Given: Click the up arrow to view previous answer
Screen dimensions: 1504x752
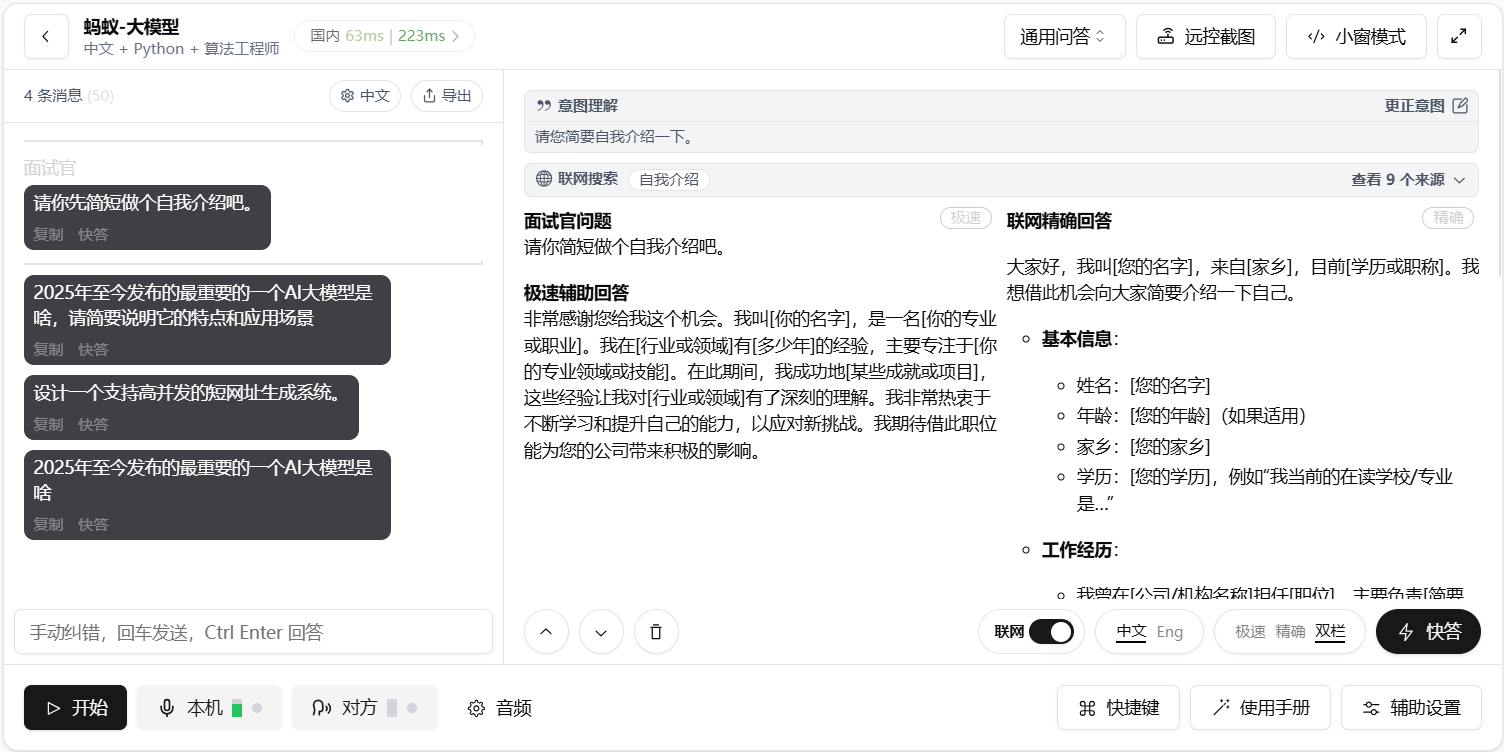Looking at the screenshot, I should (546, 632).
